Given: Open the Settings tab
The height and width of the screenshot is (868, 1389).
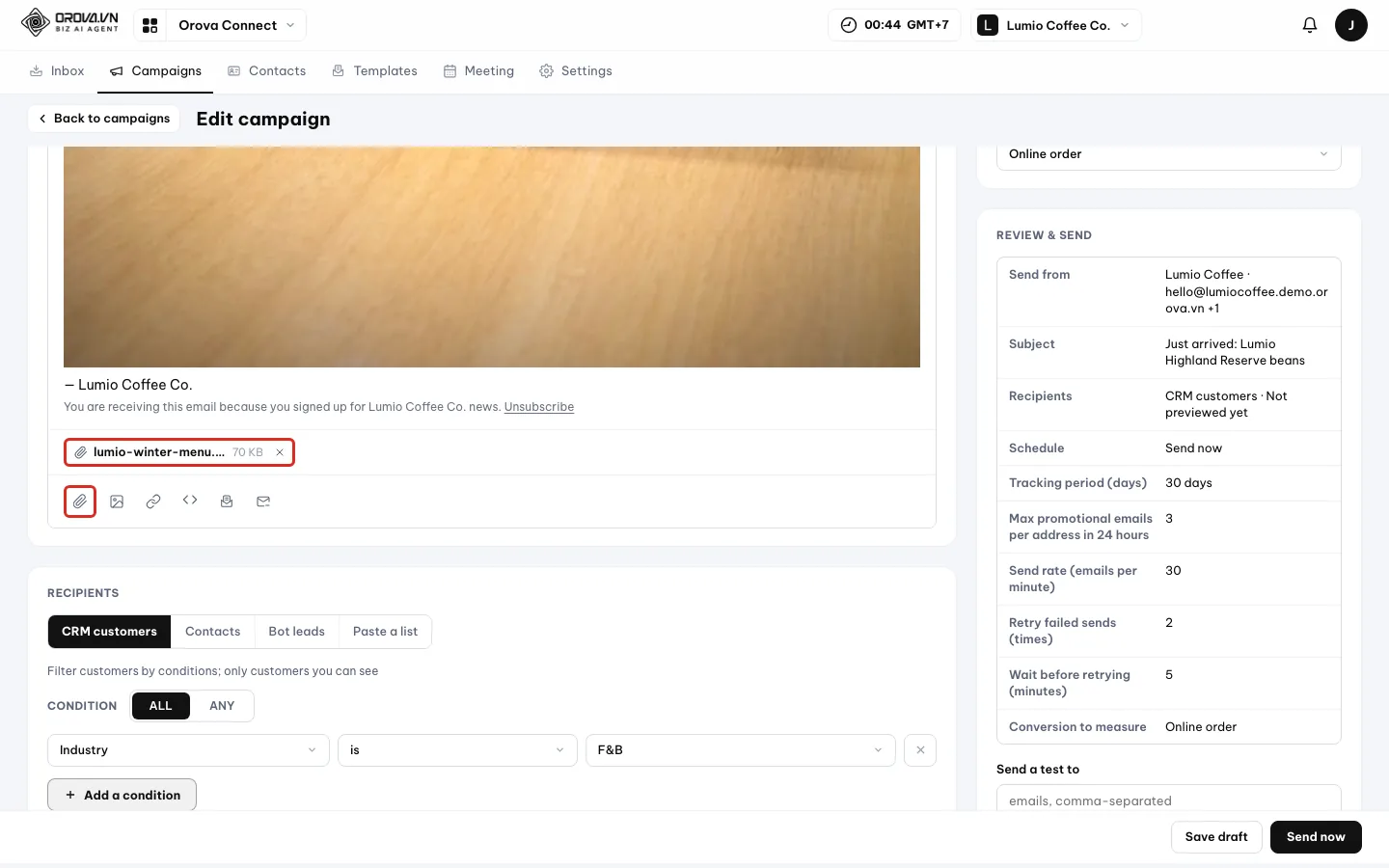Looking at the screenshot, I should click(x=576, y=71).
